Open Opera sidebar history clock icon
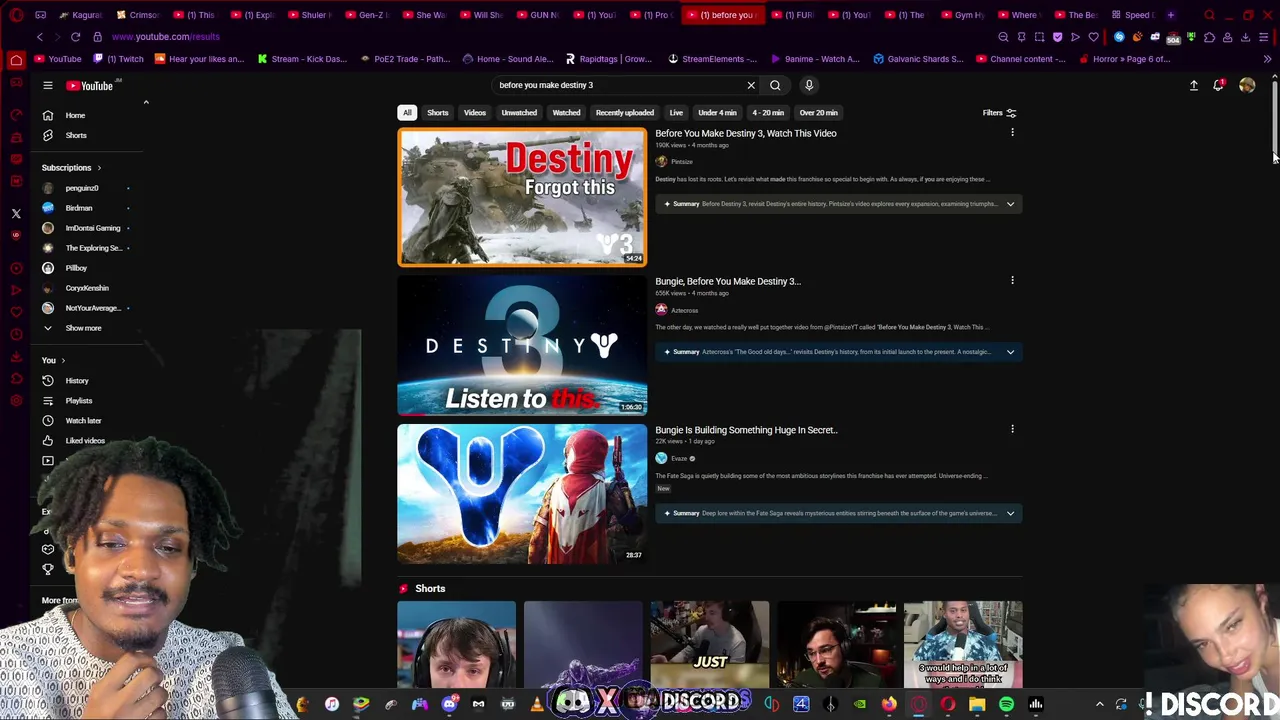Screen dimensions: 1280x720 pyautogui.click(x=16, y=334)
